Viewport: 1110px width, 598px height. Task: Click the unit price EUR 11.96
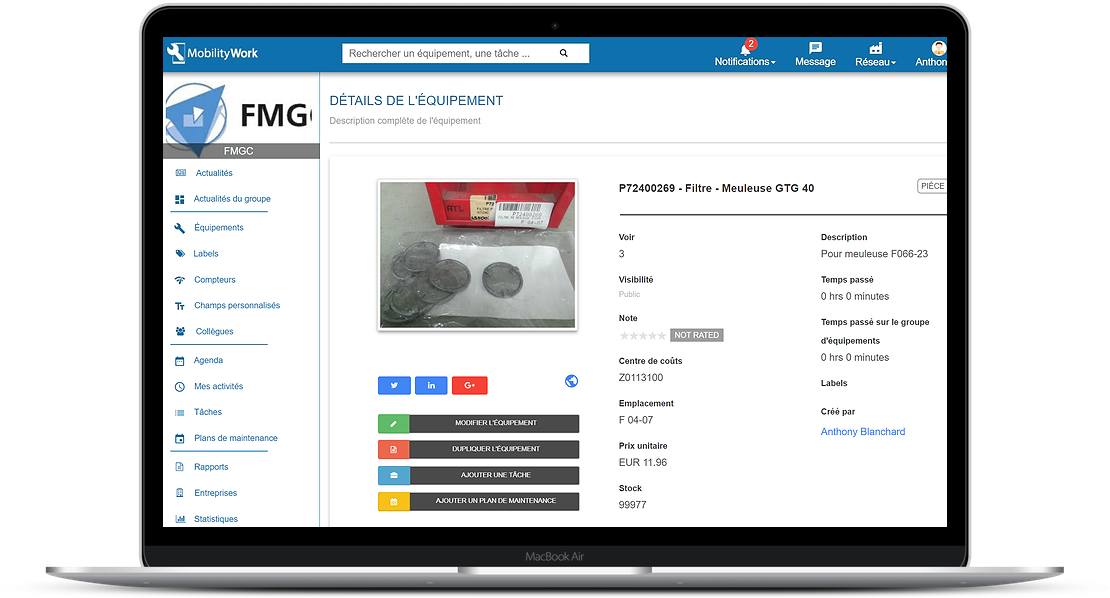[643, 463]
